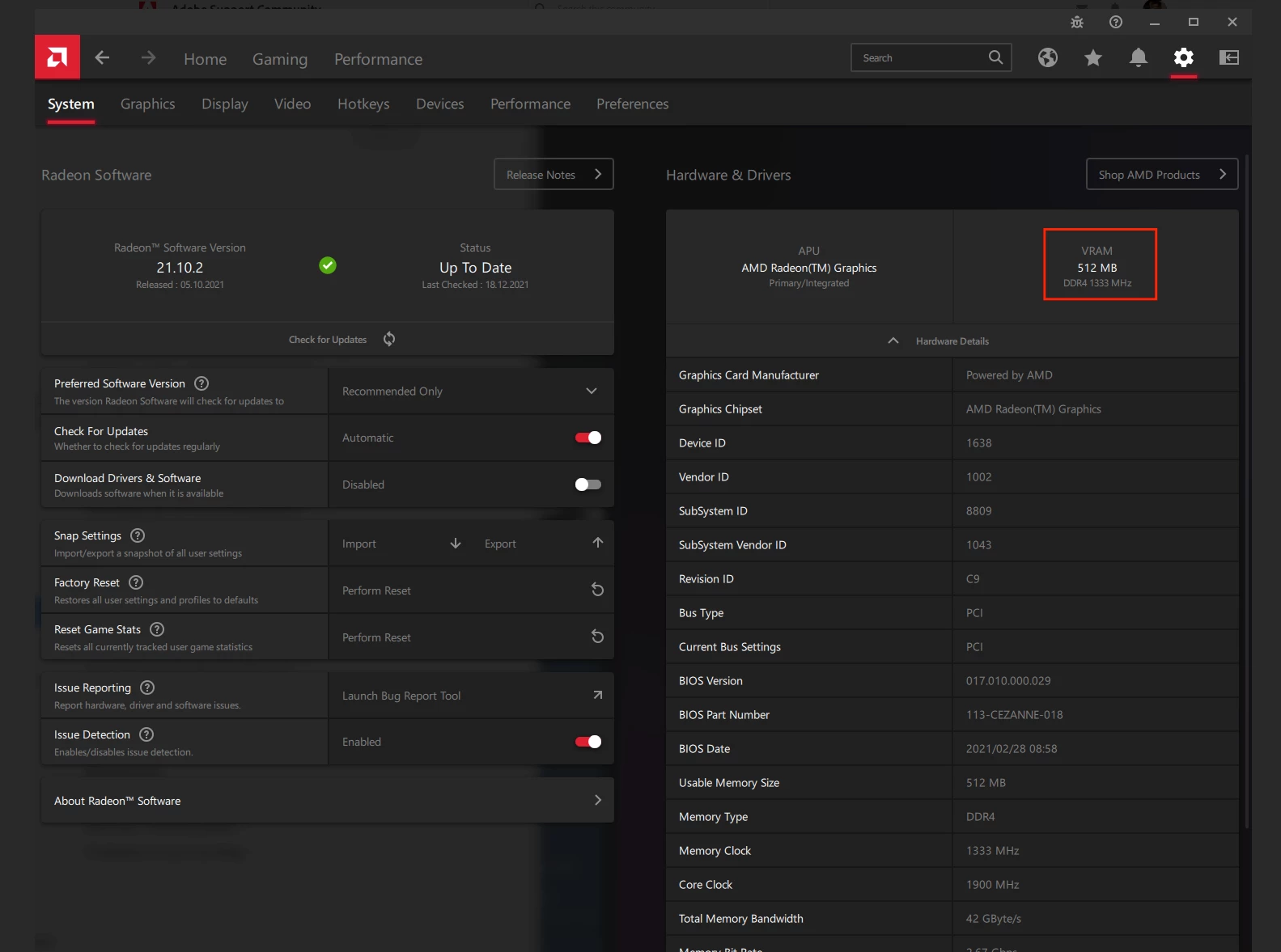1281x952 pixels.
Task: Go back with the left arrow
Action: pos(102,57)
